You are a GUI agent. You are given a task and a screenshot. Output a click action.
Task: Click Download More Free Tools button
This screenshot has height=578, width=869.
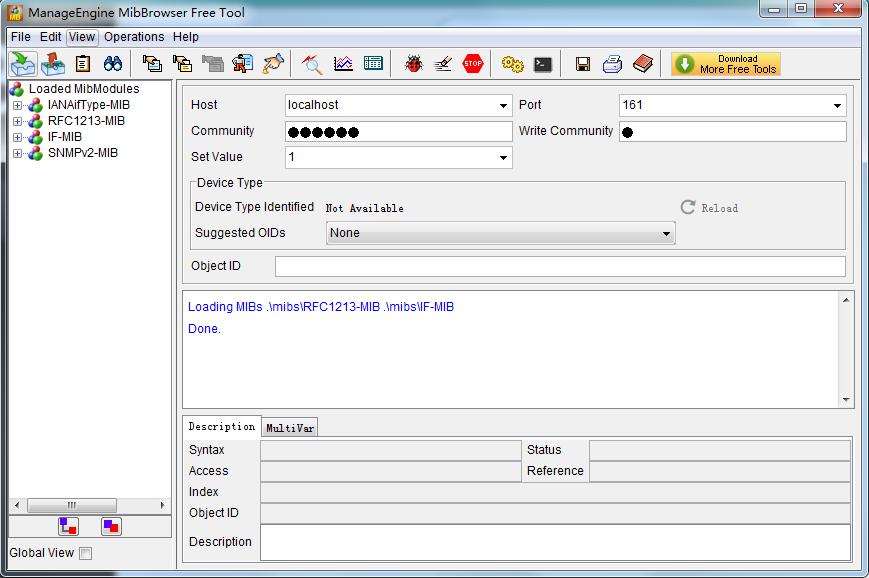(725, 64)
